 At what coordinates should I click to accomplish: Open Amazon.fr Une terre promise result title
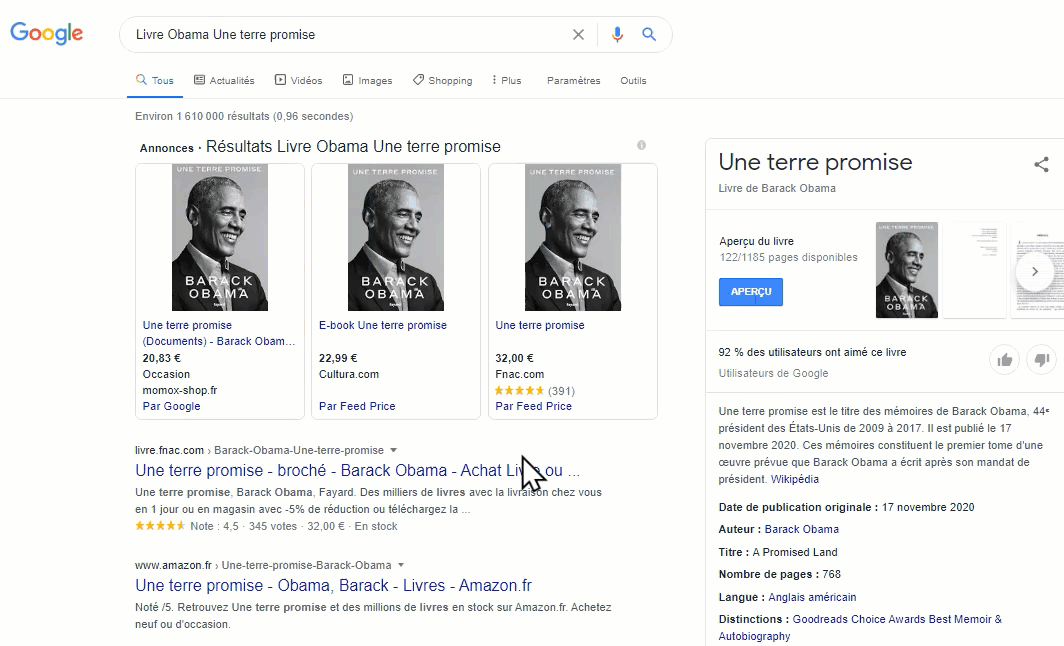333,585
